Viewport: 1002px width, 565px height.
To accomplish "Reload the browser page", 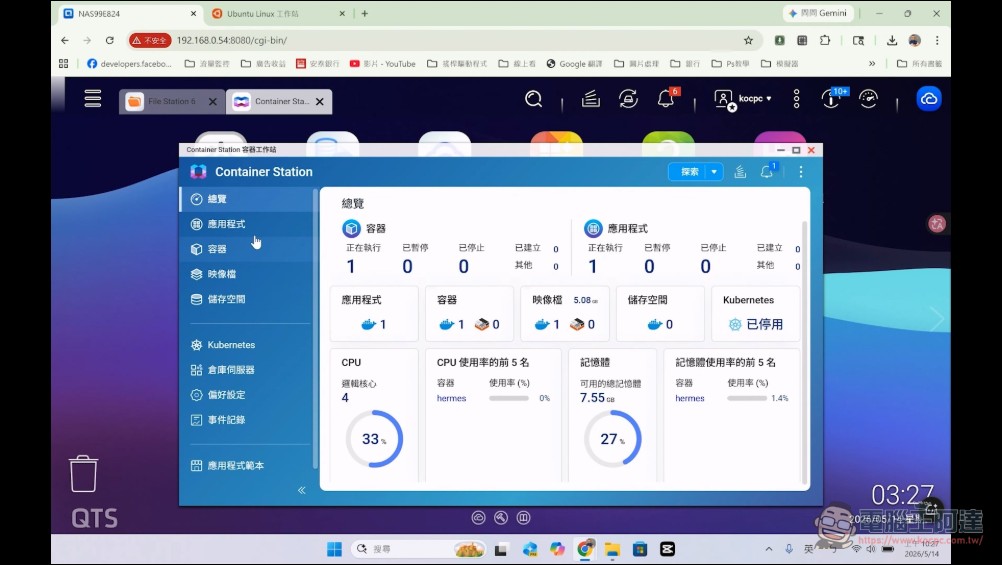I will click(x=109, y=40).
